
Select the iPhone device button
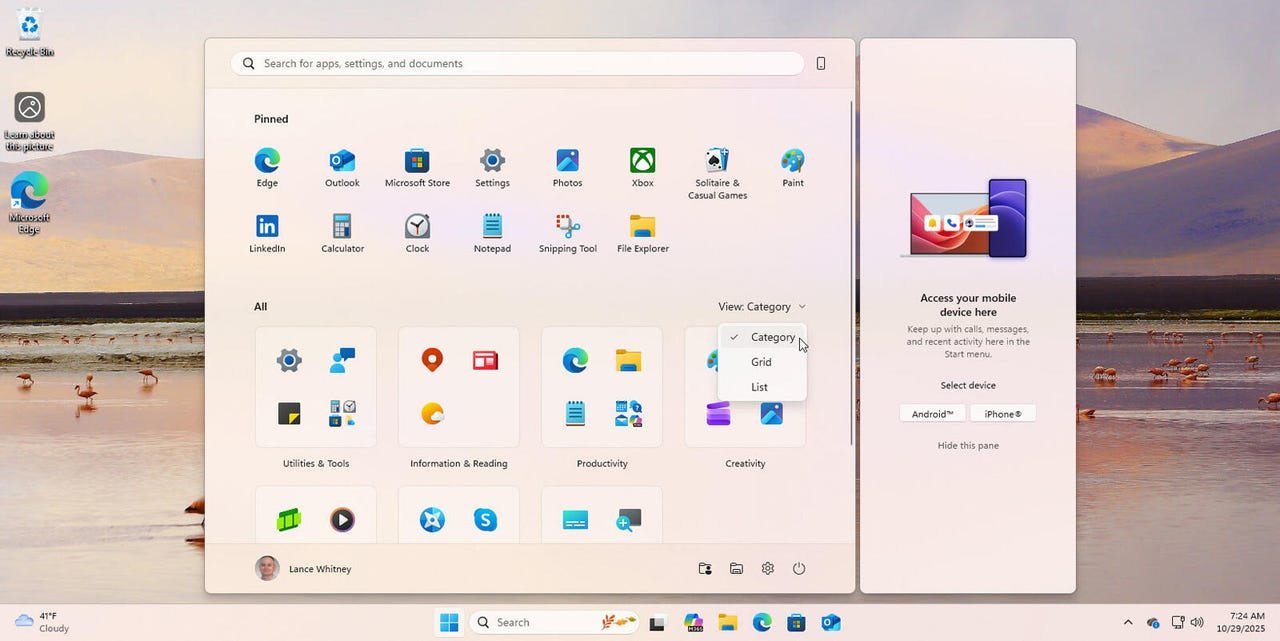click(x=1003, y=414)
